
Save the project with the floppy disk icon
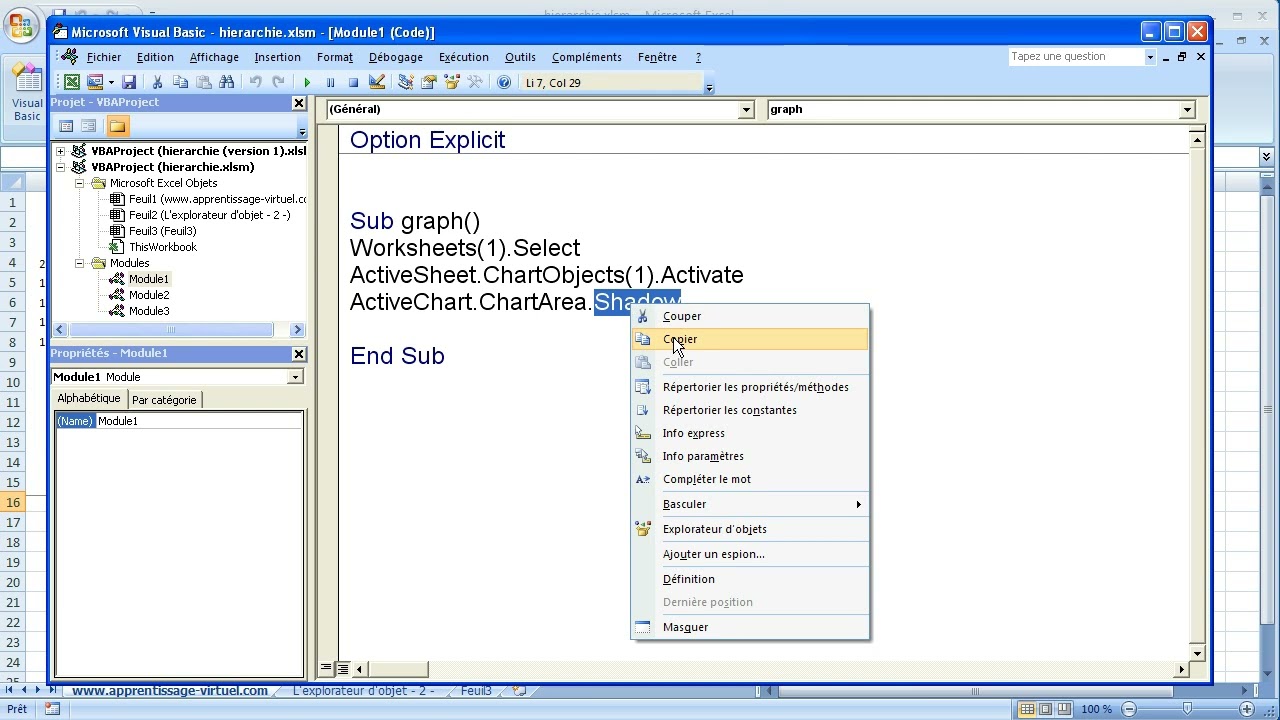tap(129, 82)
